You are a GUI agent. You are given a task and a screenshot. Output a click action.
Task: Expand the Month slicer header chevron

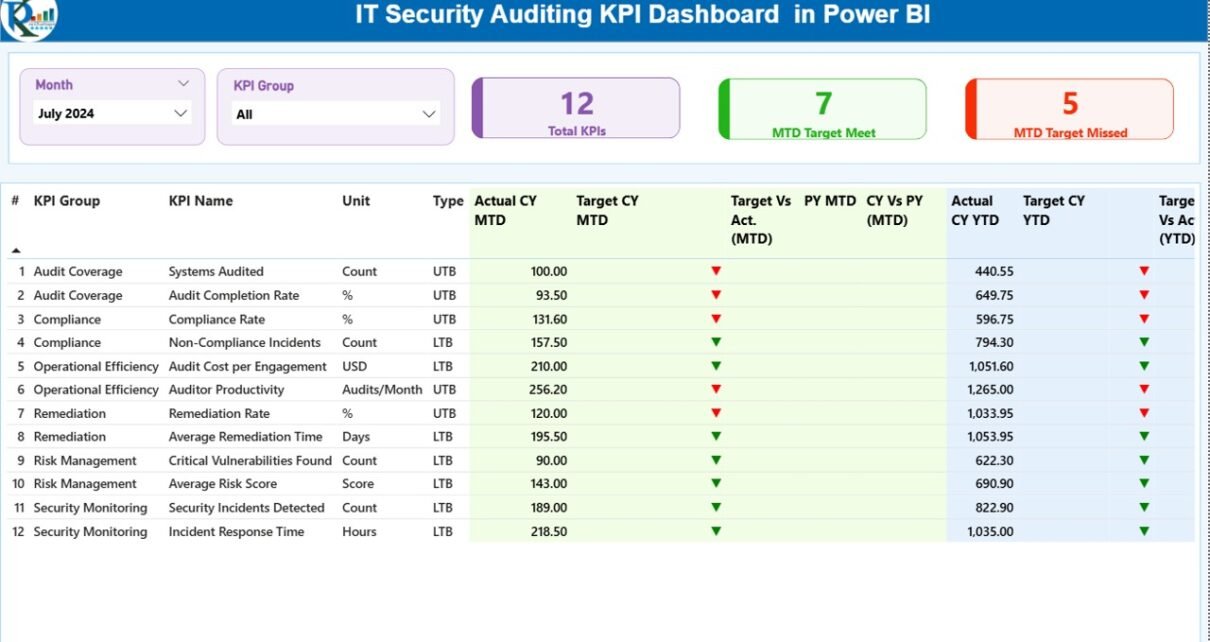[183, 84]
